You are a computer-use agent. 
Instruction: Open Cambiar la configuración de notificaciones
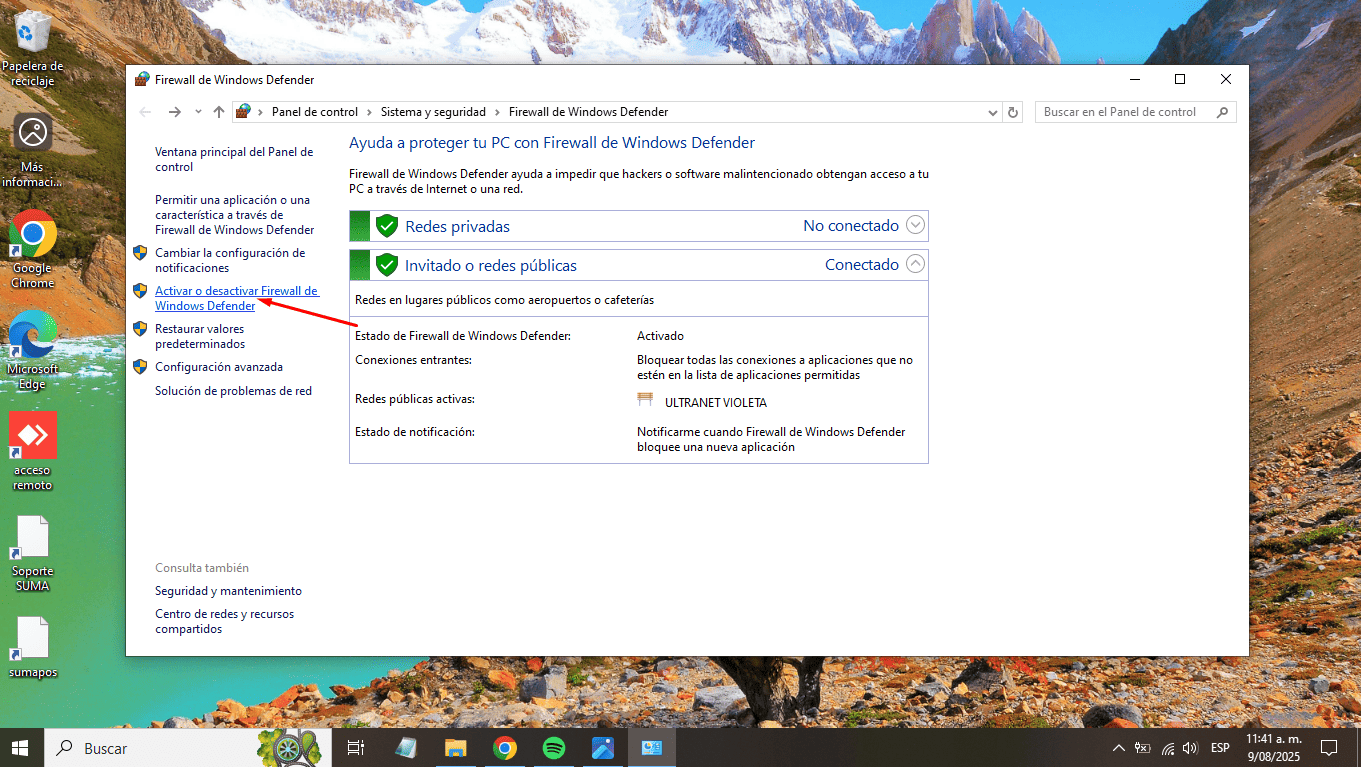click(x=230, y=261)
